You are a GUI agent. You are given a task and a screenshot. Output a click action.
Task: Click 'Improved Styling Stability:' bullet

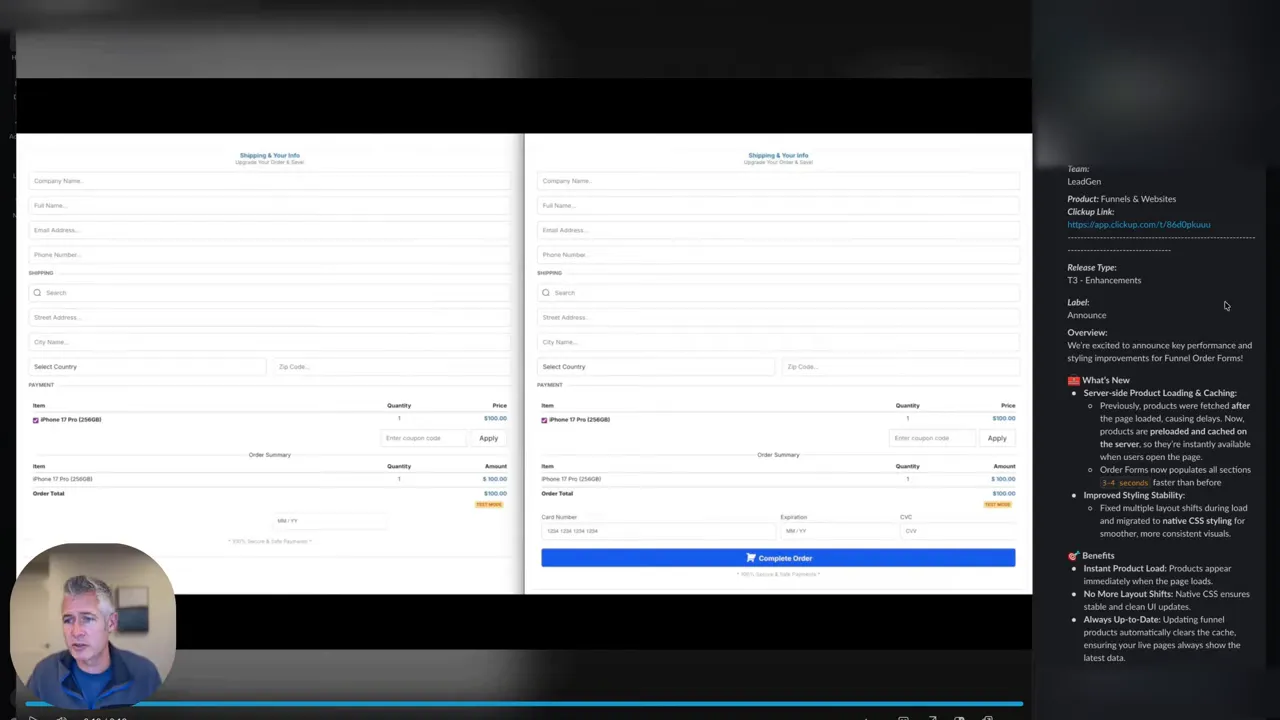tap(1134, 496)
